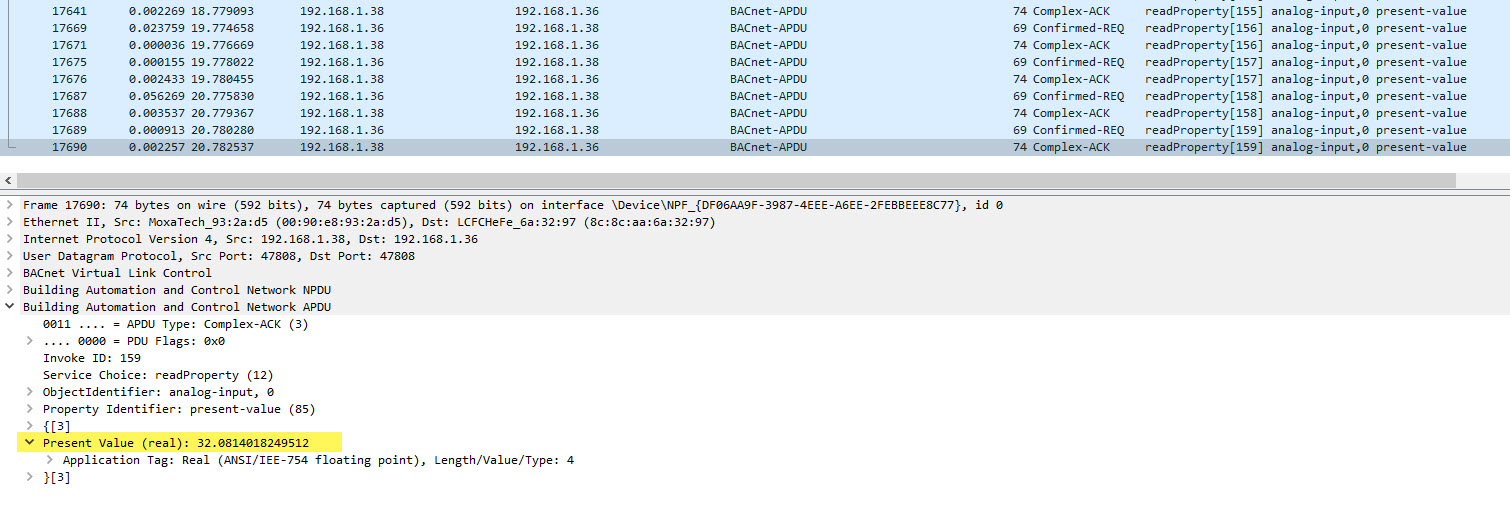
Task: Expand the PDU Flags 0x0 field
Action: [30, 341]
